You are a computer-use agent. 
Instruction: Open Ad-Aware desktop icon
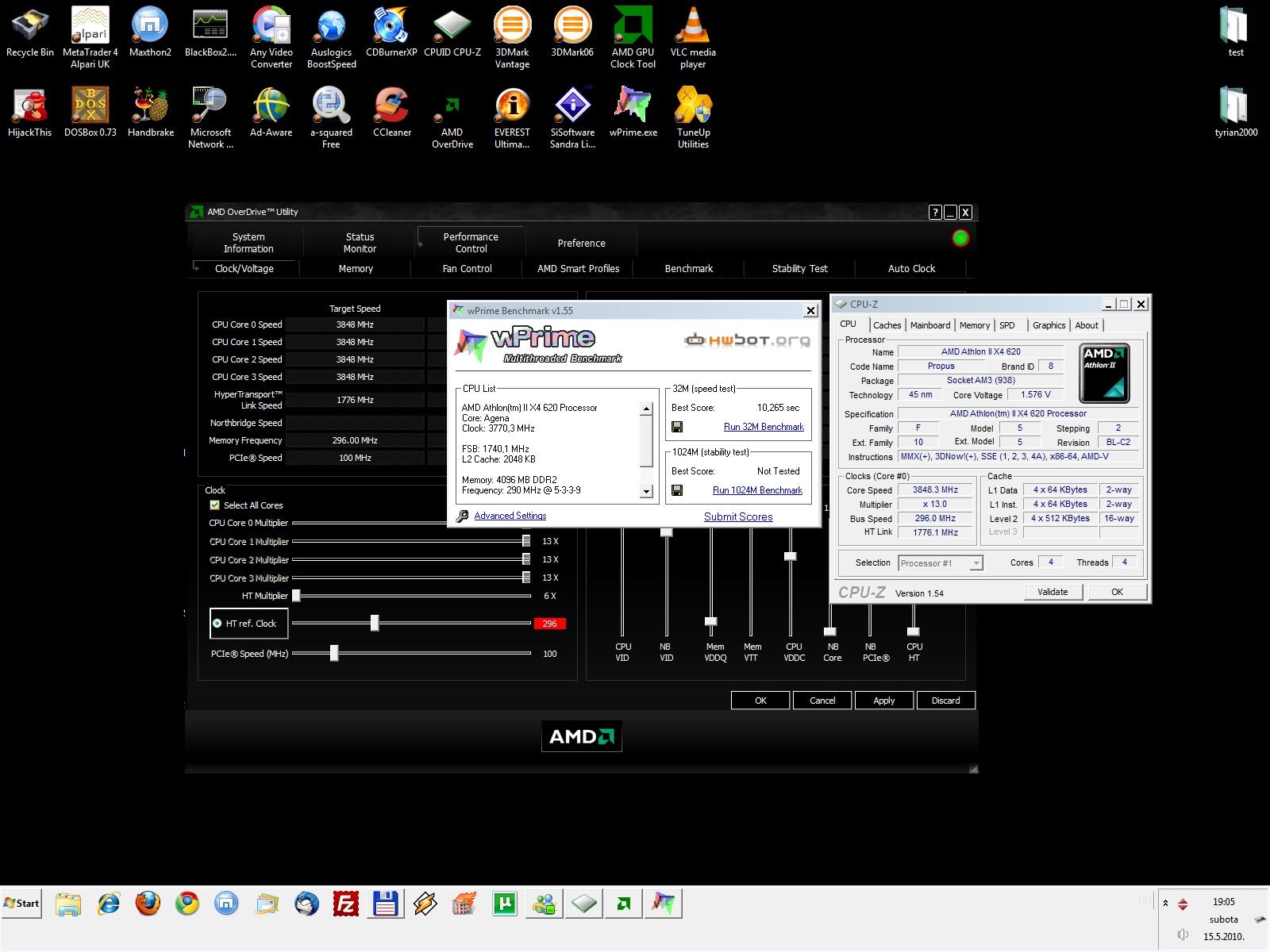click(x=271, y=112)
